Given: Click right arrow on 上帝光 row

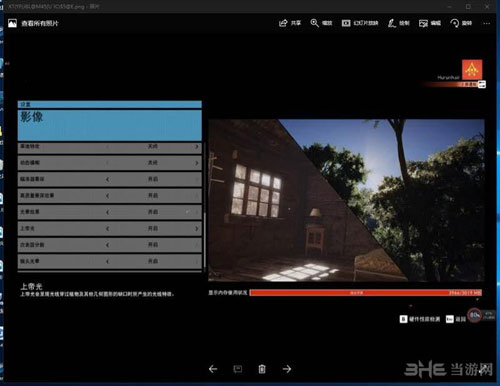Looking at the screenshot, I should [x=197, y=229].
